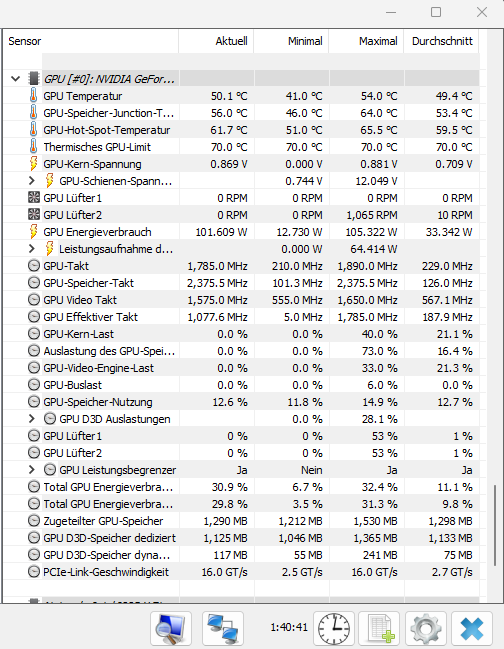Open sensor settings gear icon
This screenshot has width=504, height=649.
(x=426, y=628)
